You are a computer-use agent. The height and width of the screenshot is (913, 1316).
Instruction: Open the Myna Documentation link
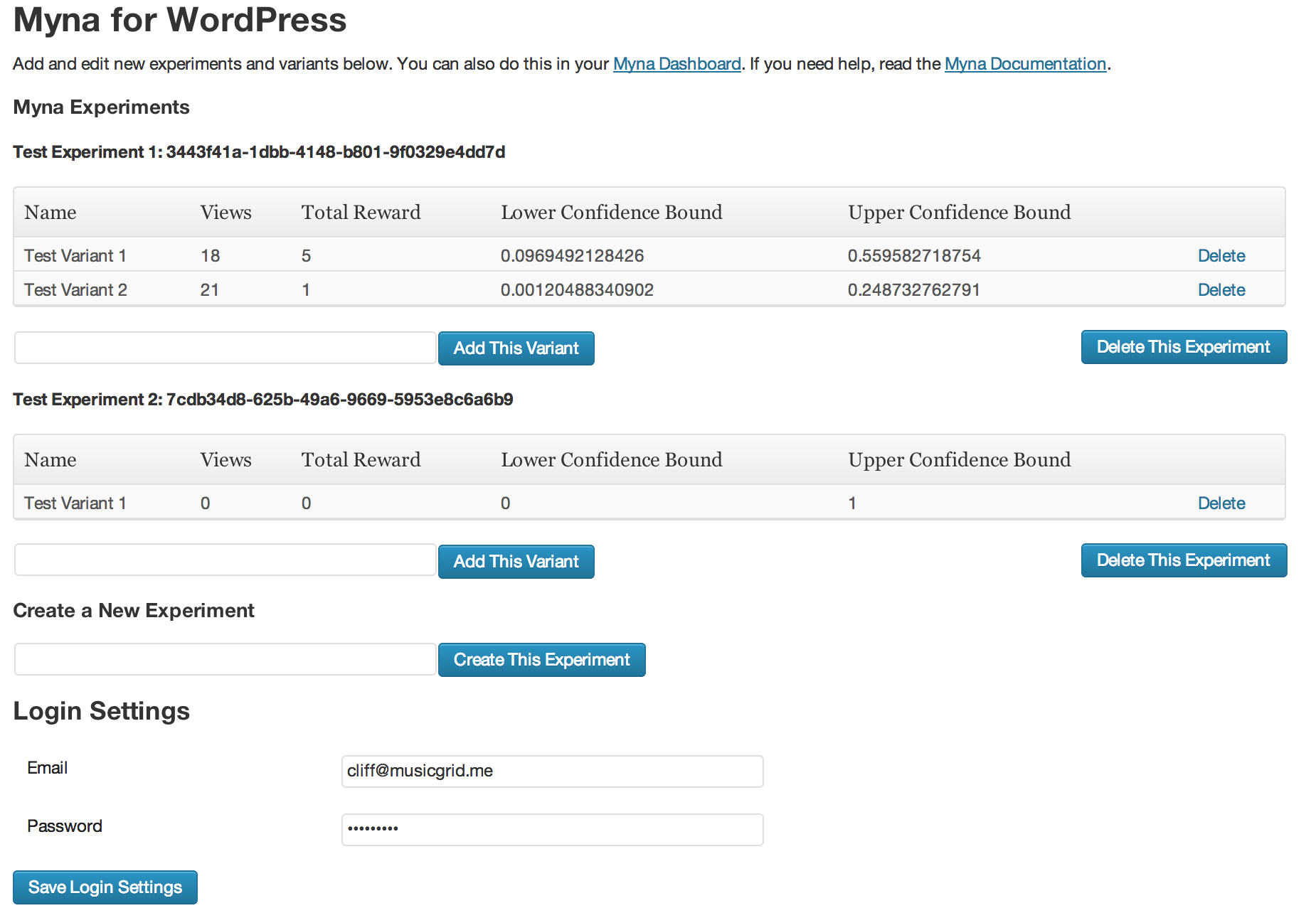pos(1025,64)
